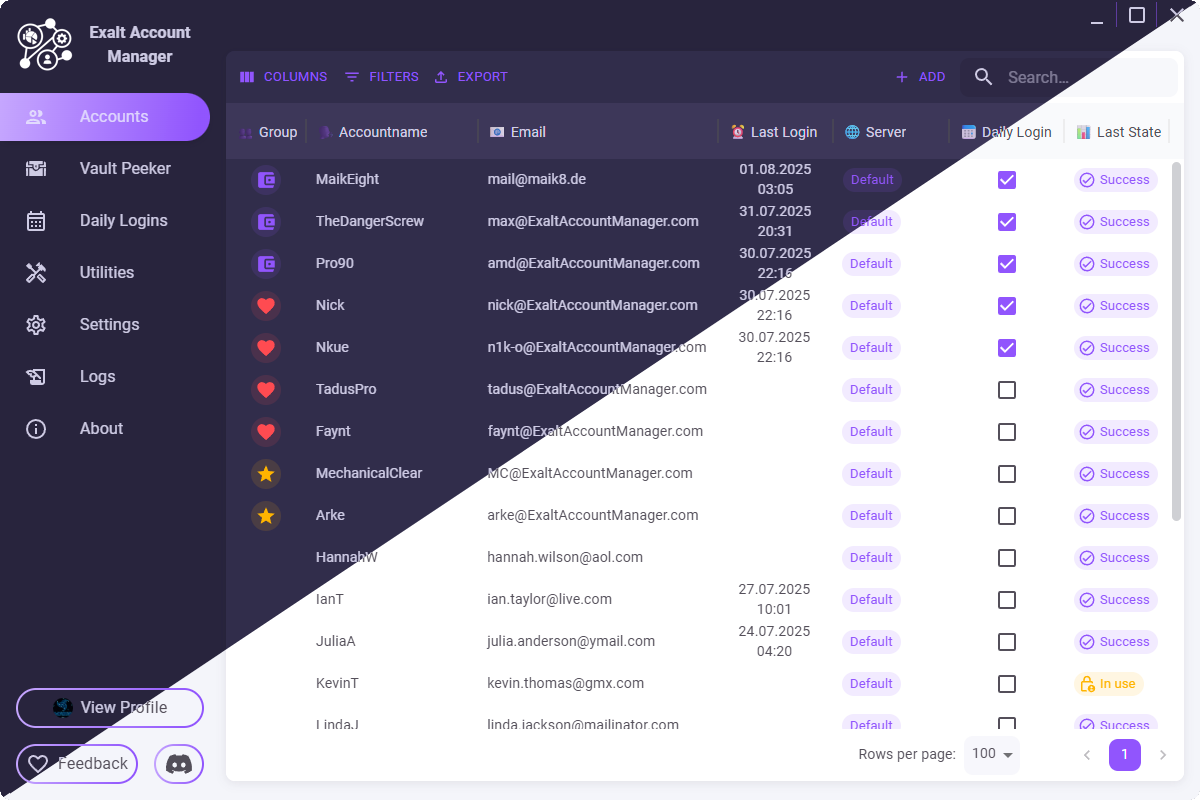Go to previous page arrow
1200x800 pixels.
(1087, 755)
